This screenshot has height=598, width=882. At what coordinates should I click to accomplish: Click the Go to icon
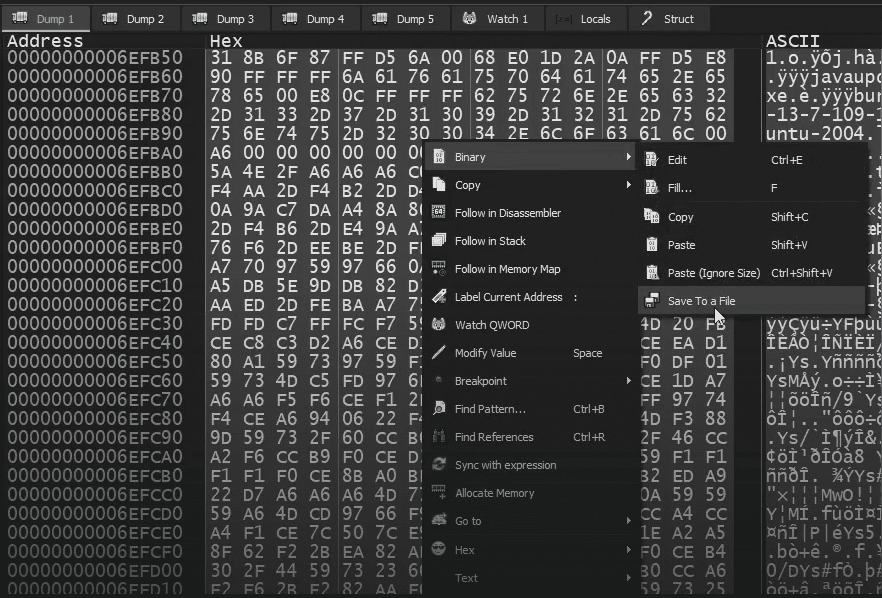[439, 521]
